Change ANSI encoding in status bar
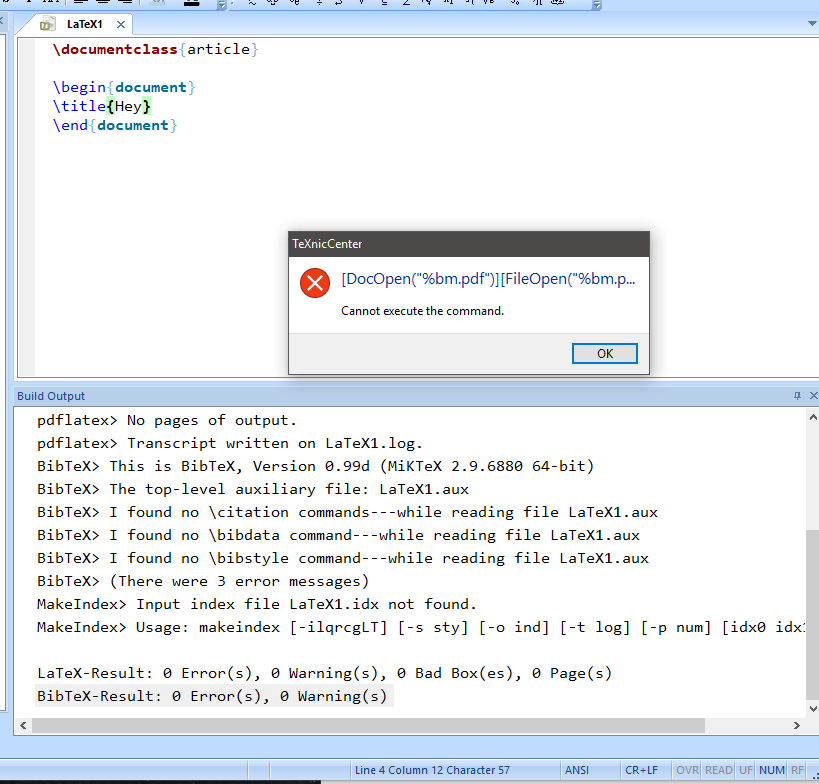Image resolution: width=819 pixels, height=784 pixels. click(x=577, y=770)
